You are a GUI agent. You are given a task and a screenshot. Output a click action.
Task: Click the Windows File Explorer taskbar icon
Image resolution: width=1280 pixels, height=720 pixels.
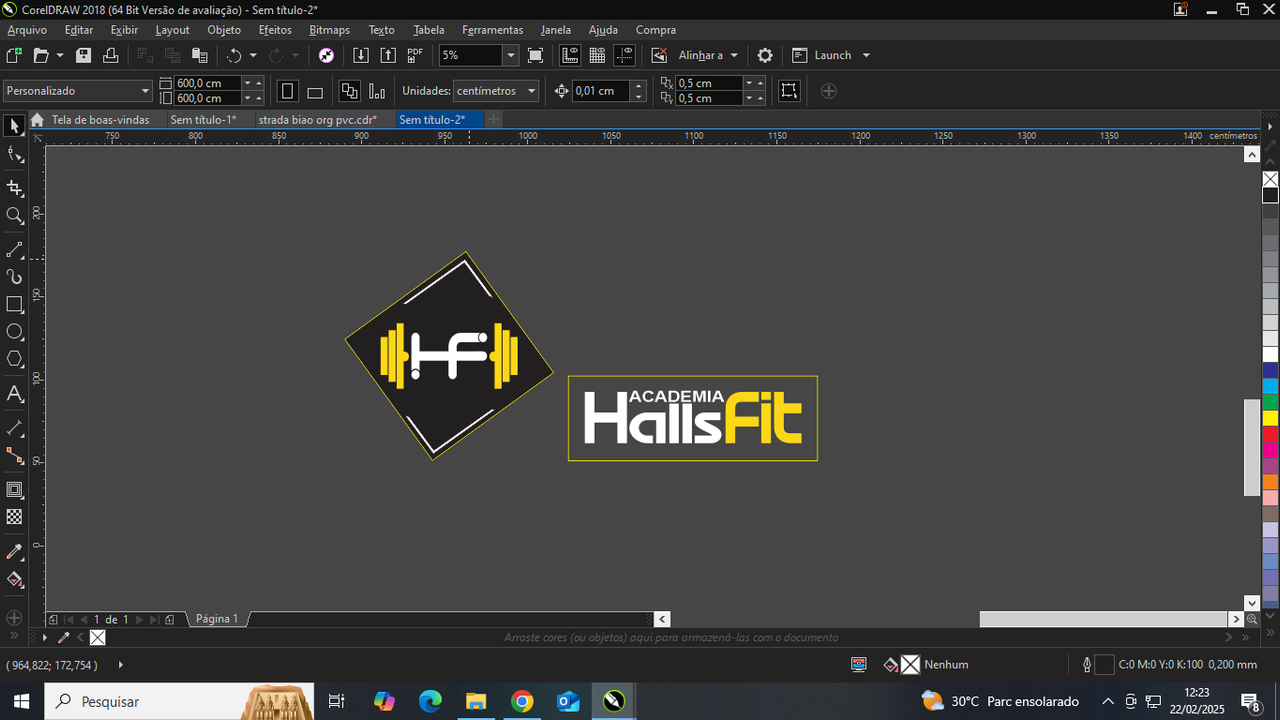[476, 701]
